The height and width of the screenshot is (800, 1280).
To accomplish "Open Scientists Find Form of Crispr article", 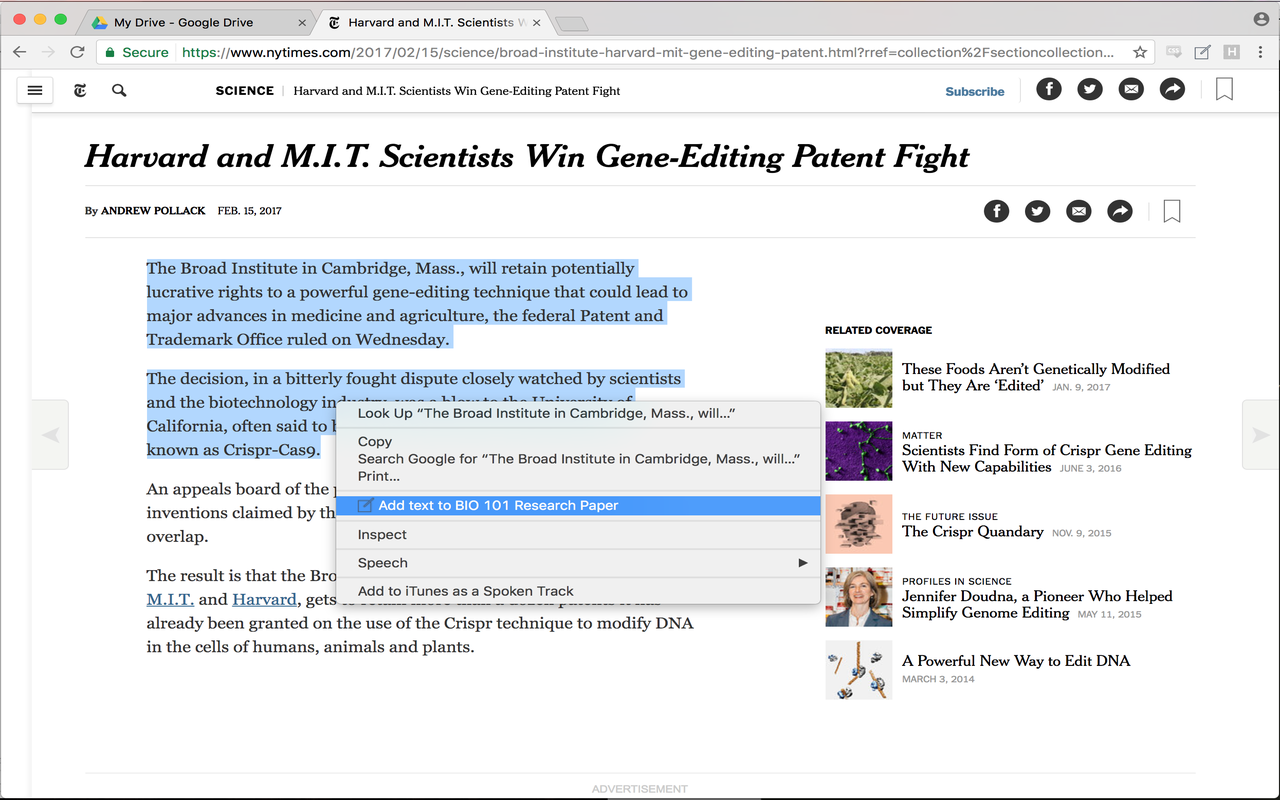I will 1047,458.
